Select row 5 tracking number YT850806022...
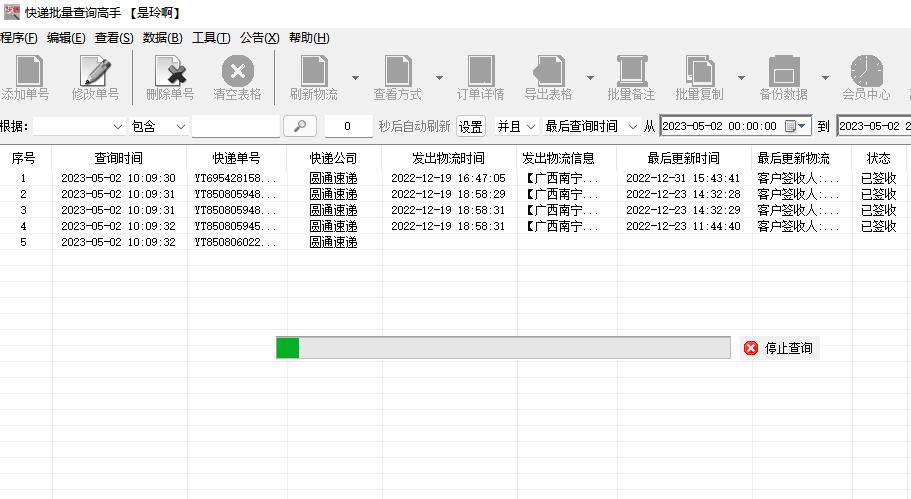 coord(235,242)
